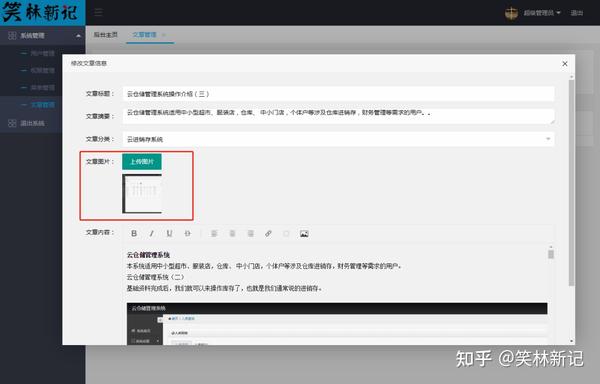The height and width of the screenshot is (384, 600).
Task: Click the sidebar collapse hamburger icon
Action: point(98,13)
